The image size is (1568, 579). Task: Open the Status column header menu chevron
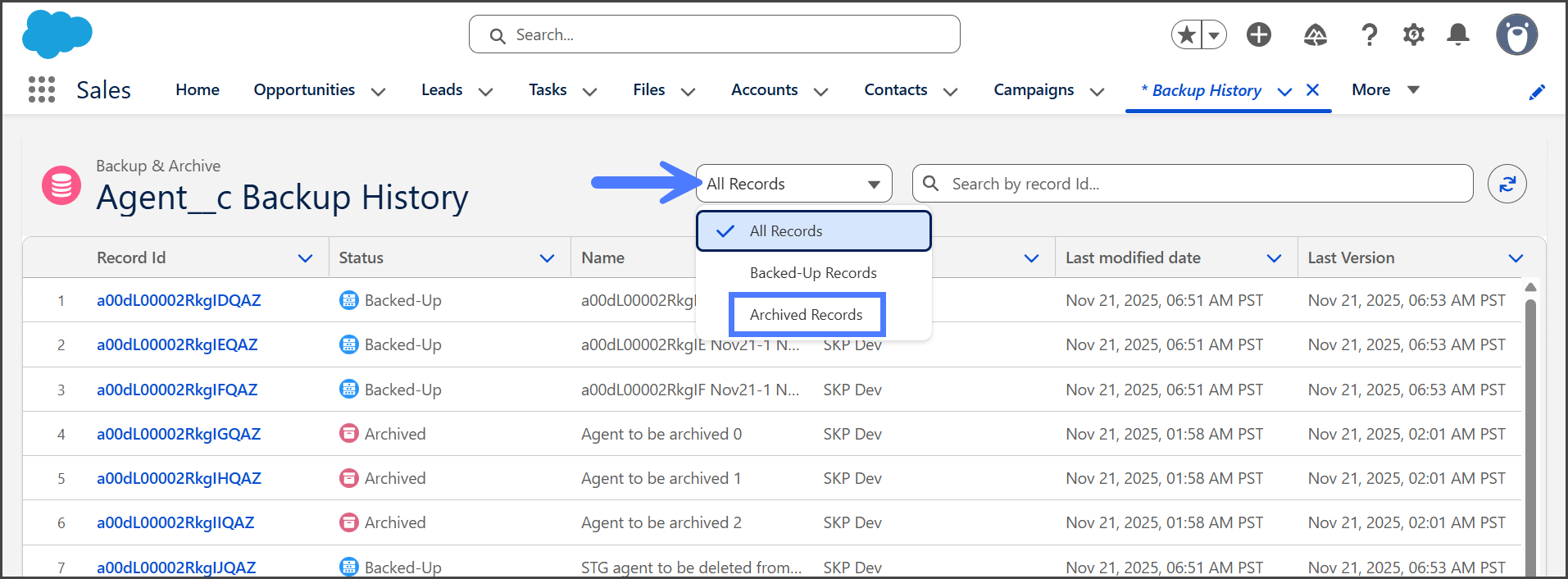[x=547, y=258]
